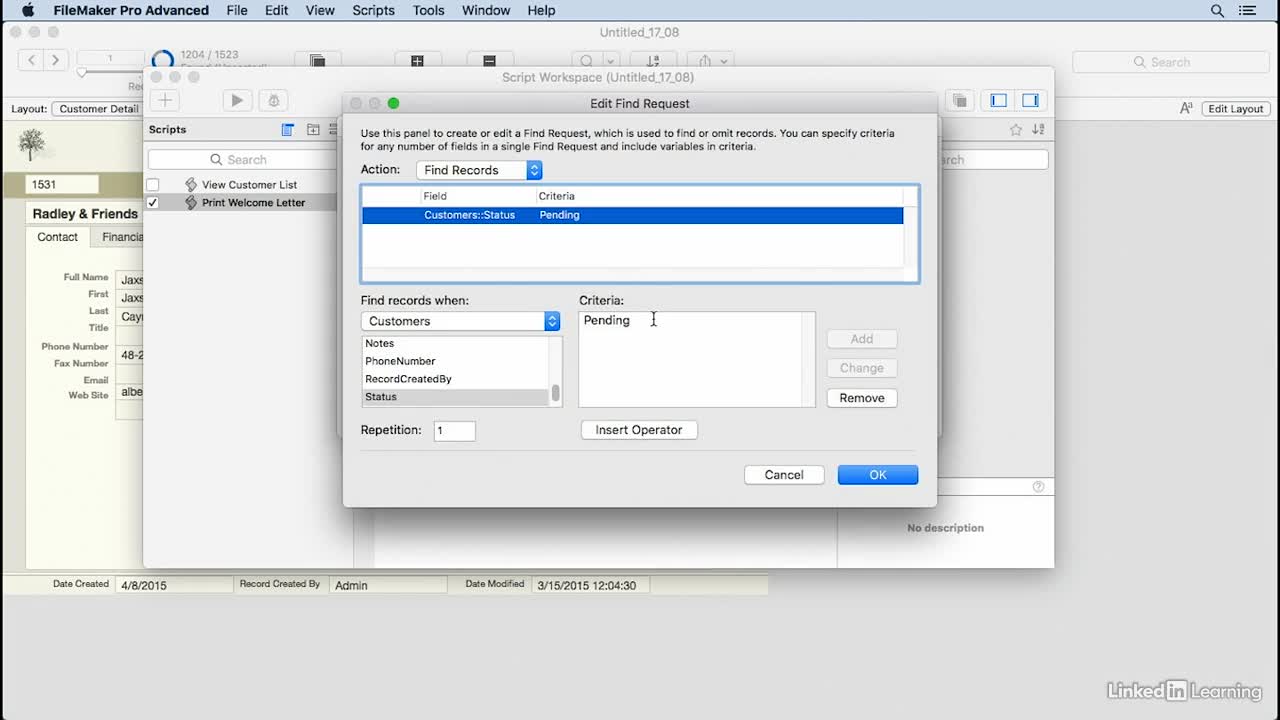Image resolution: width=1280 pixels, height=720 pixels.
Task: Click the new folder icon in Scripts header
Action: [313, 130]
